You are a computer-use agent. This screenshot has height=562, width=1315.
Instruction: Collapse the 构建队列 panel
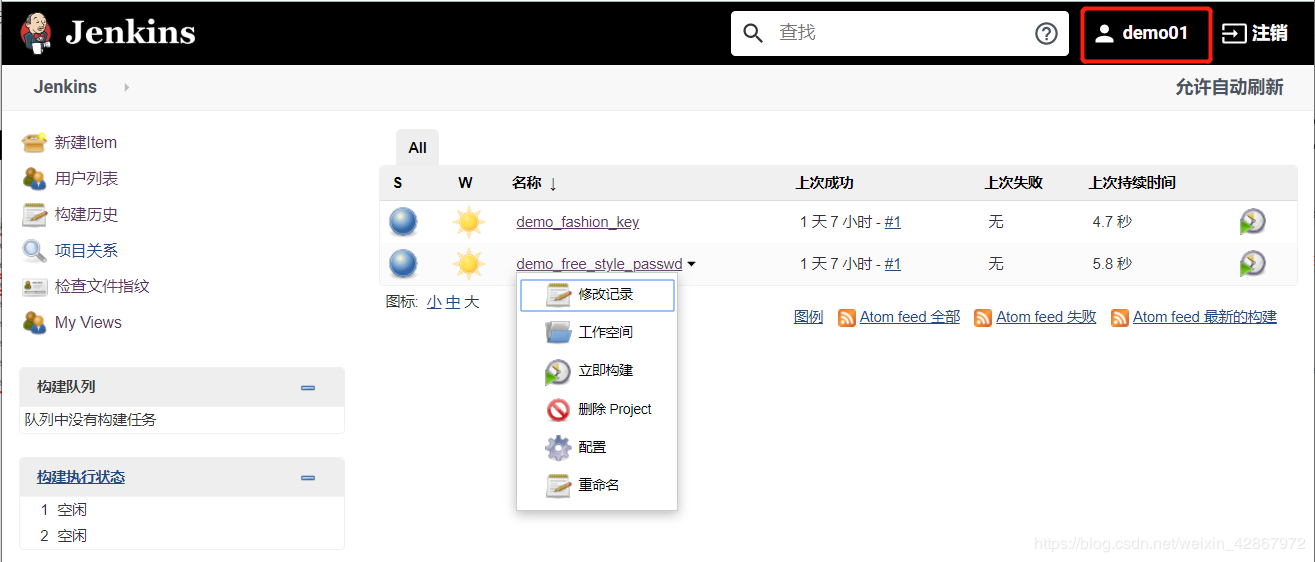coord(308,388)
